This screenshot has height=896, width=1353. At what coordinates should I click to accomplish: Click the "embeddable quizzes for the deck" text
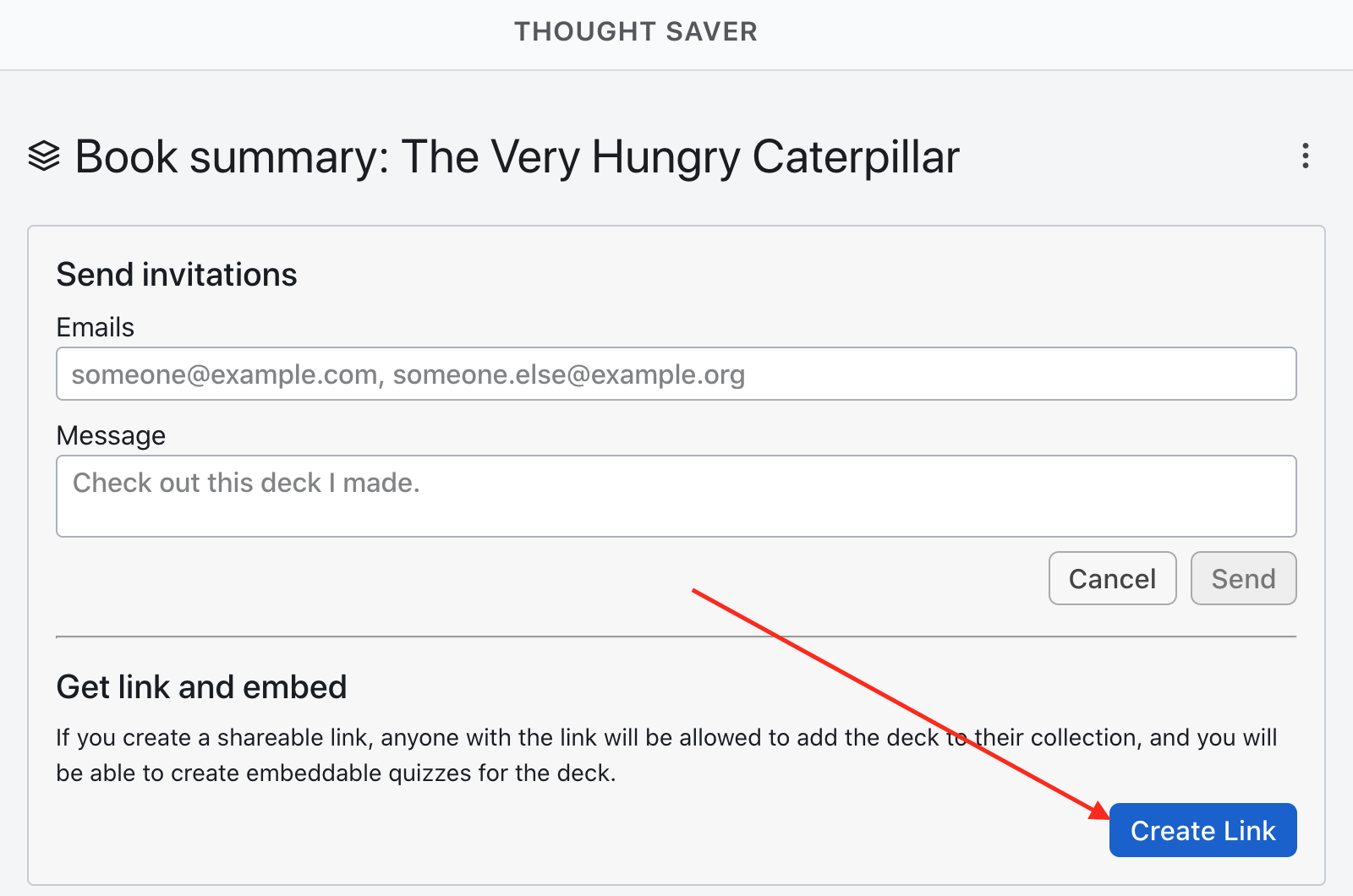[430, 773]
